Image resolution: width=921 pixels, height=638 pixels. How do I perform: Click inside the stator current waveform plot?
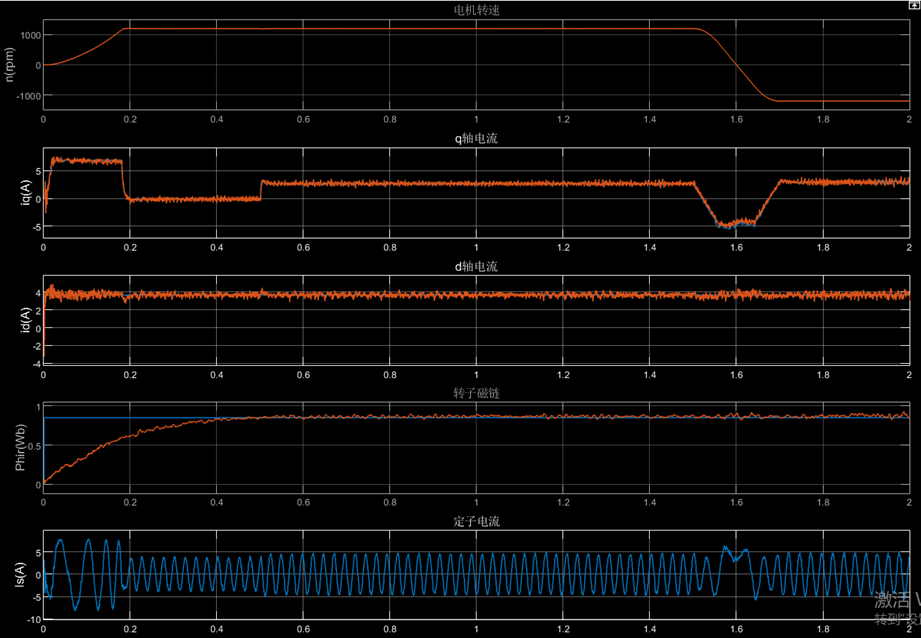(476, 575)
